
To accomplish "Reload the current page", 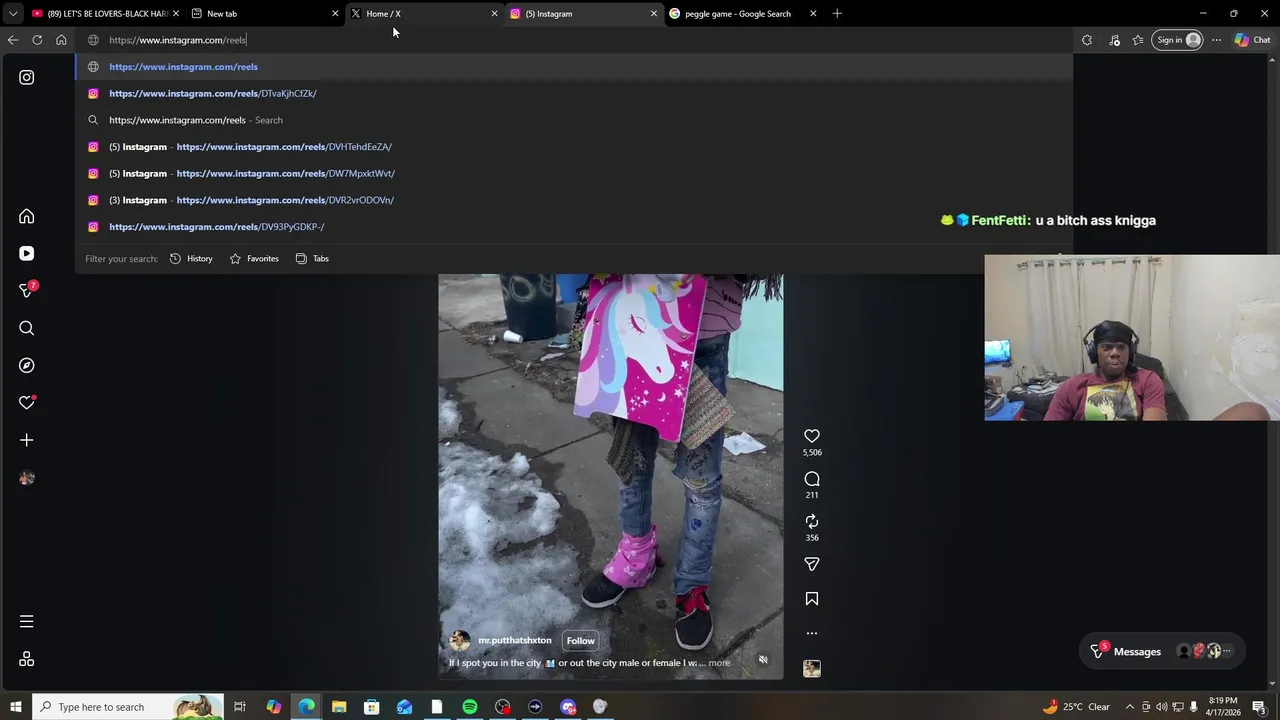I will 37,40.
